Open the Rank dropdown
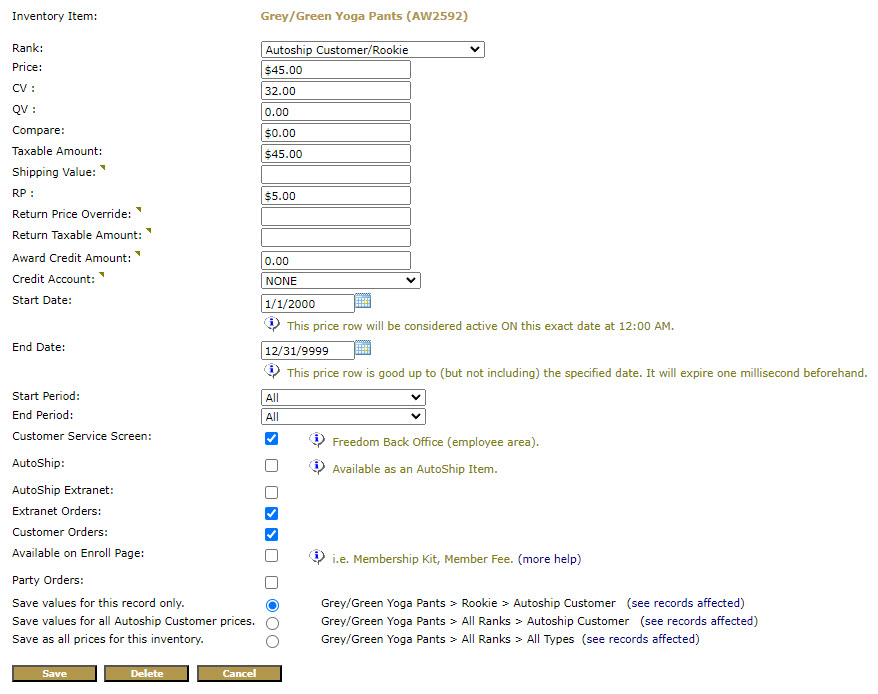Screen dimensions: 878x694 (x=372, y=49)
